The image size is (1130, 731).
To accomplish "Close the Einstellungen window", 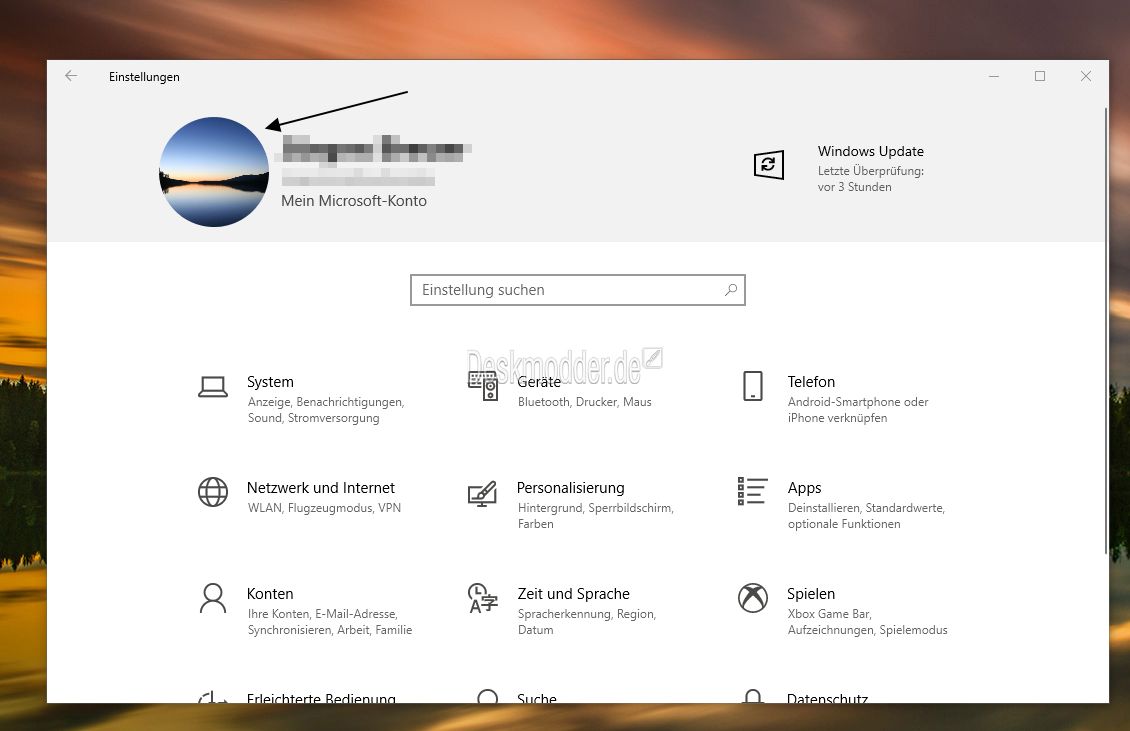I will [x=1086, y=76].
